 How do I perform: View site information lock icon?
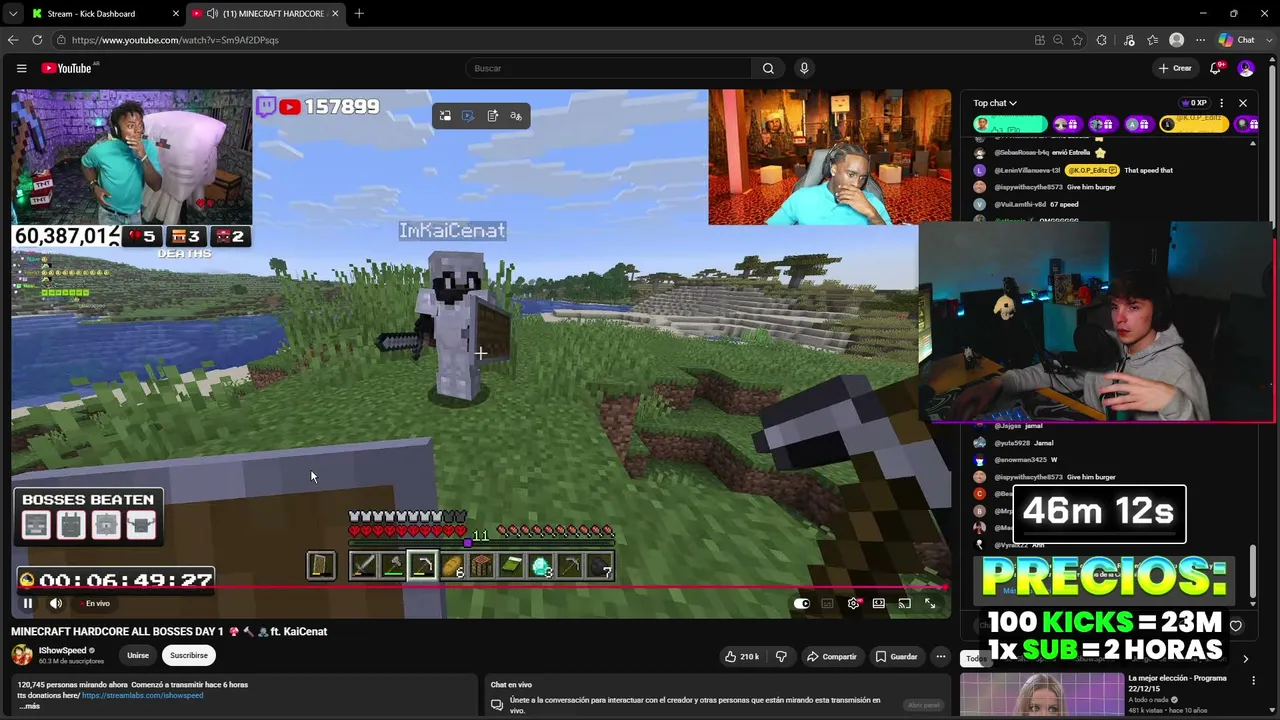point(61,40)
